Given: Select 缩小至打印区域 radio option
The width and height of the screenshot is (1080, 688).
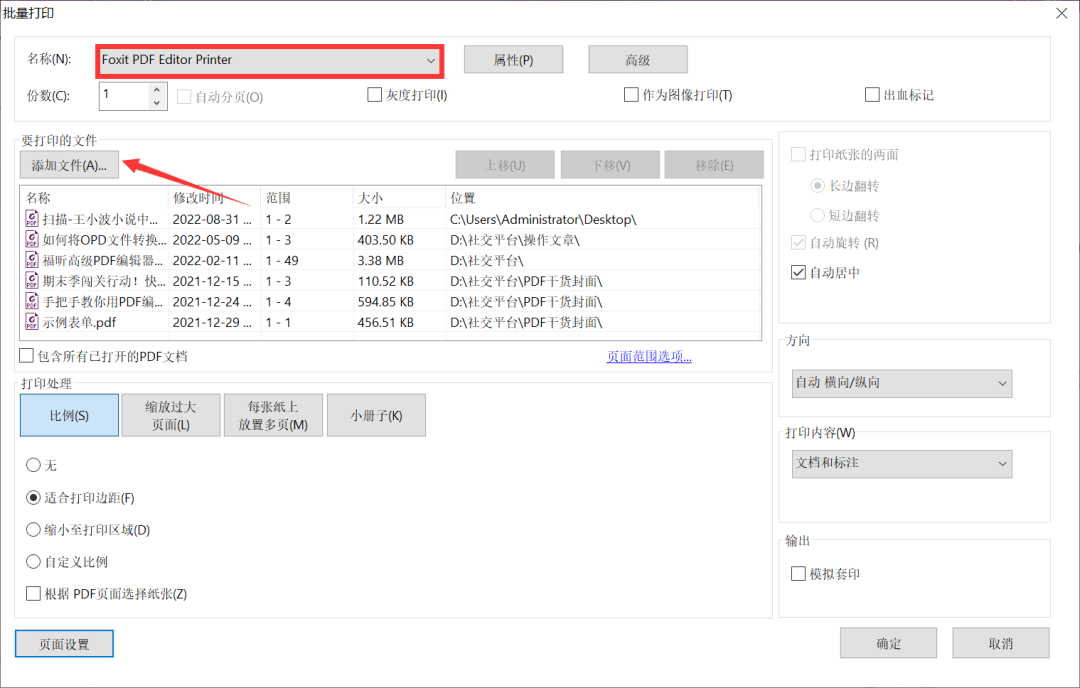Looking at the screenshot, I should tap(33, 530).
